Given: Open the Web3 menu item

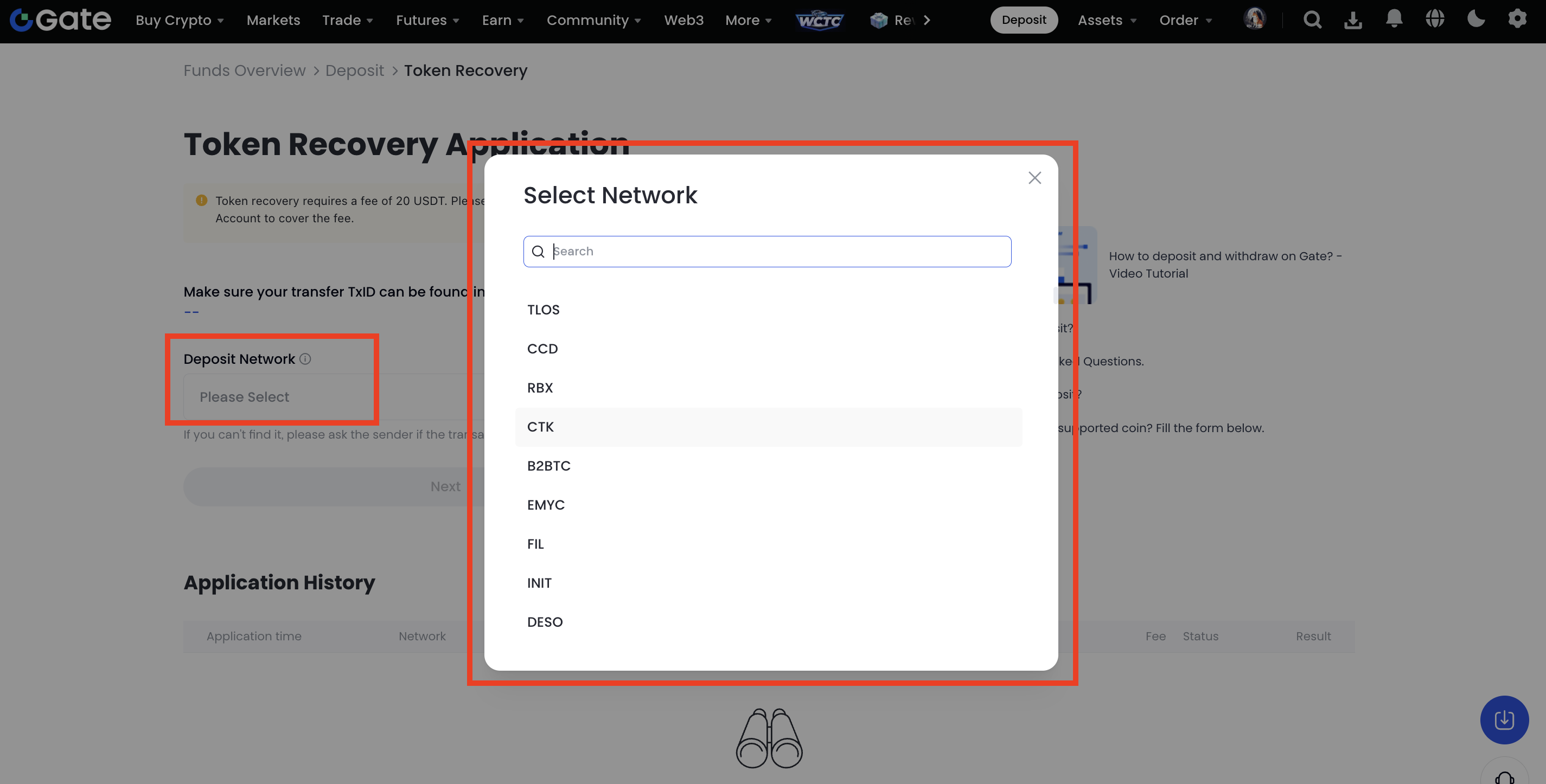Looking at the screenshot, I should click(x=683, y=20).
